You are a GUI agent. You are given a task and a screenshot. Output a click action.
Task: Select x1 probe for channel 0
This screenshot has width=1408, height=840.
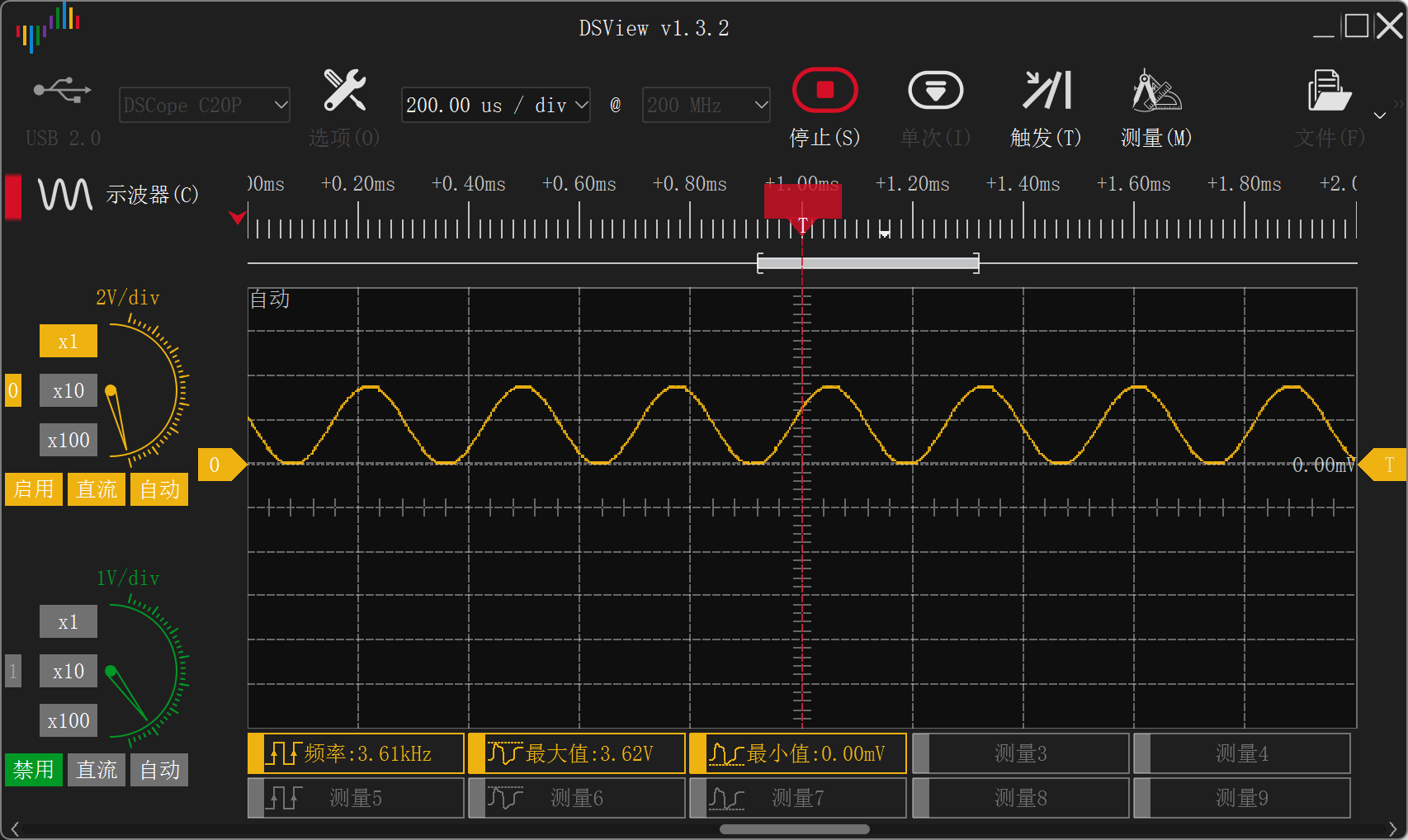(69, 341)
